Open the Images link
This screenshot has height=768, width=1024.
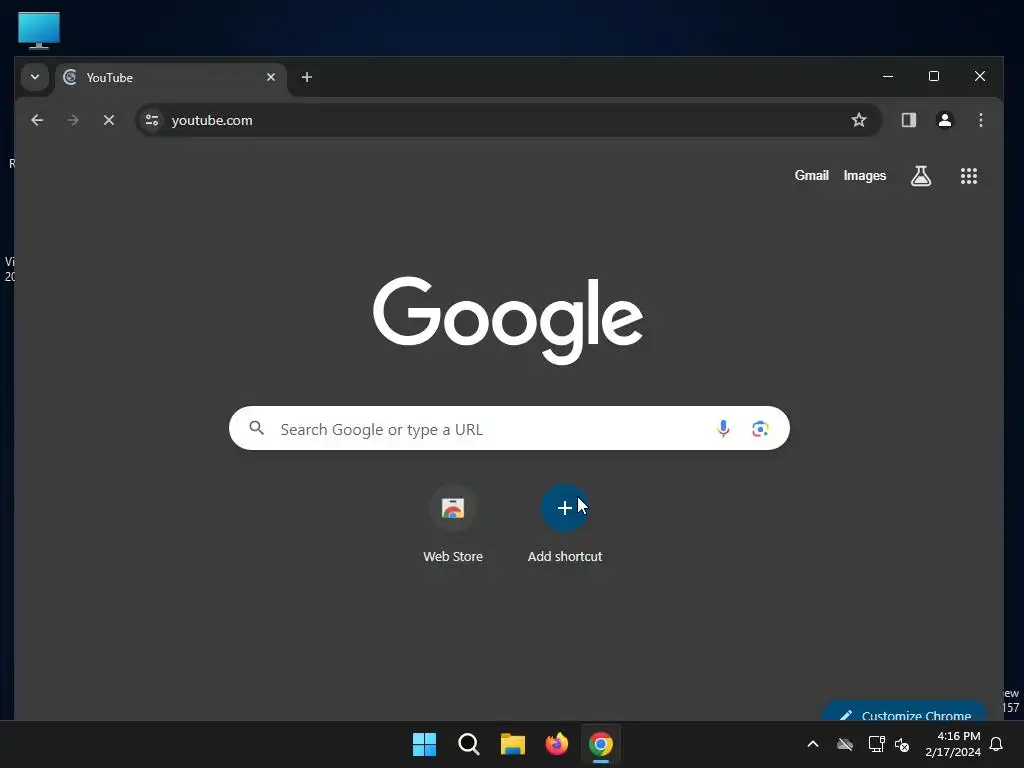(x=864, y=176)
